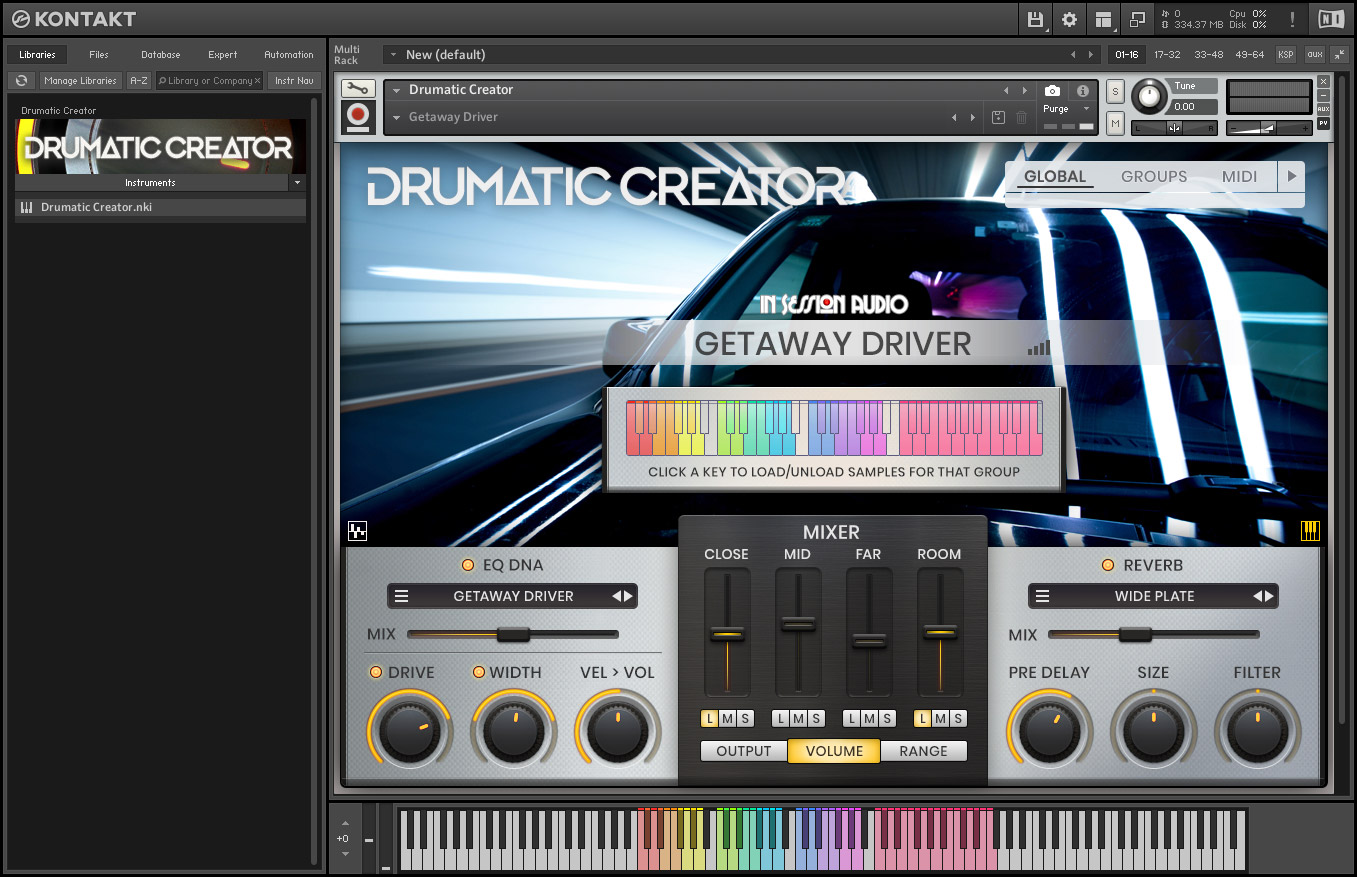Refresh the libraries list

21,80
